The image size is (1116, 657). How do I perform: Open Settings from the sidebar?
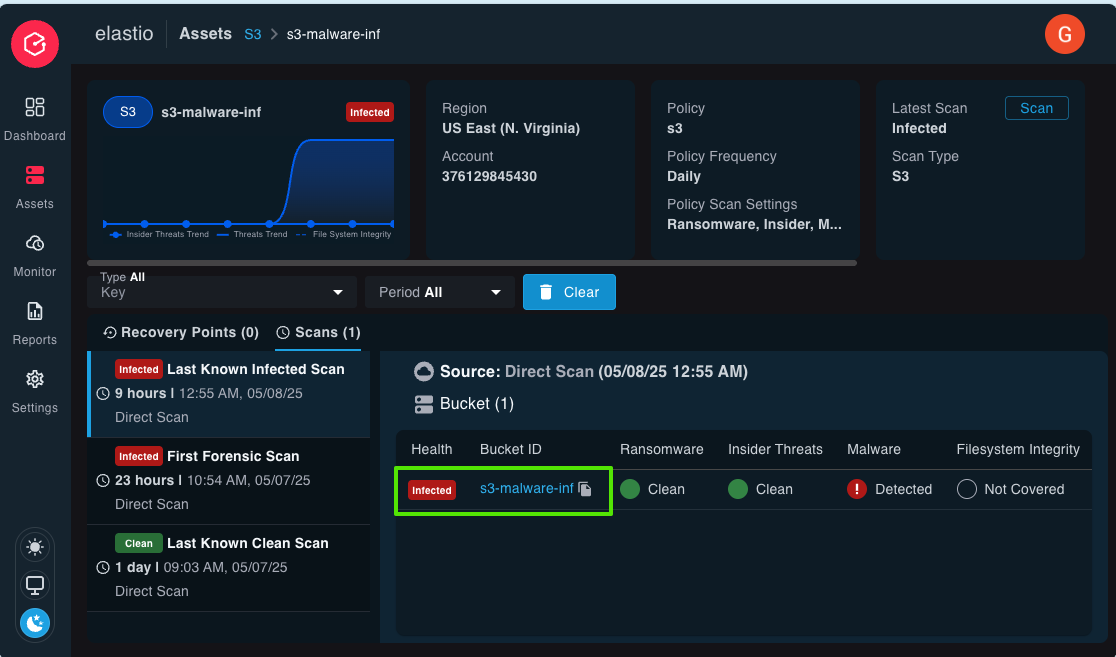(x=35, y=391)
